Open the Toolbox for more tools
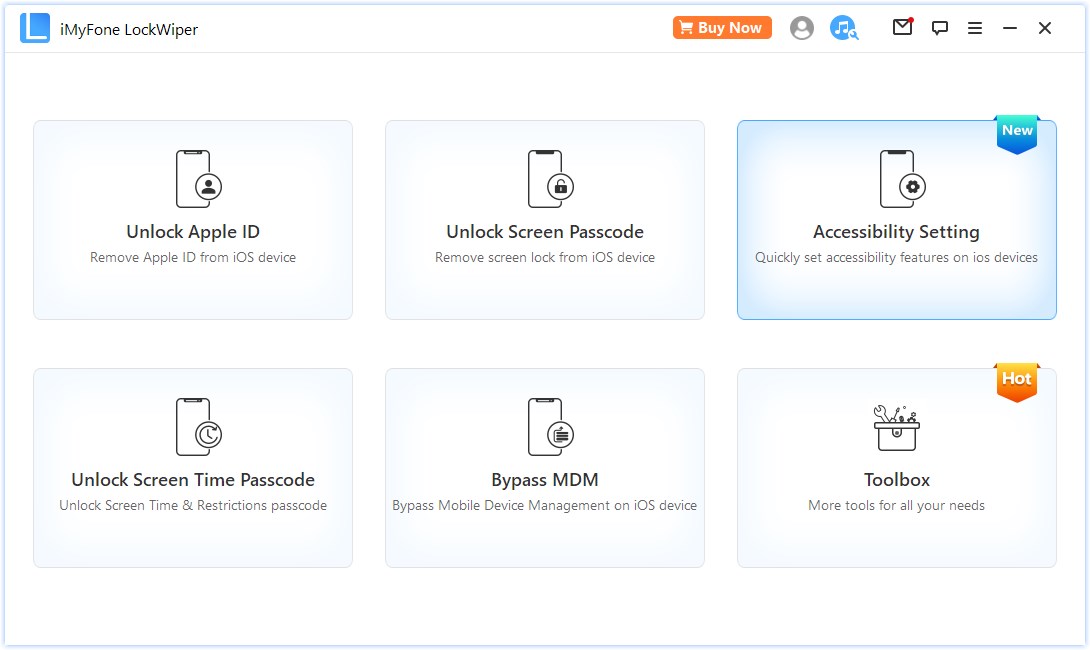This screenshot has width=1090, height=650. (x=896, y=467)
